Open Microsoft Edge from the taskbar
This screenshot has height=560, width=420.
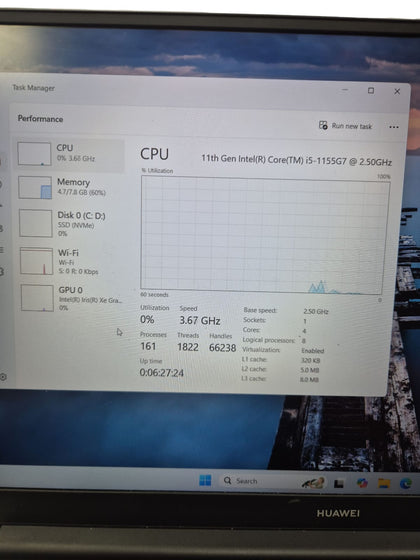pyautogui.click(x=406, y=484)
